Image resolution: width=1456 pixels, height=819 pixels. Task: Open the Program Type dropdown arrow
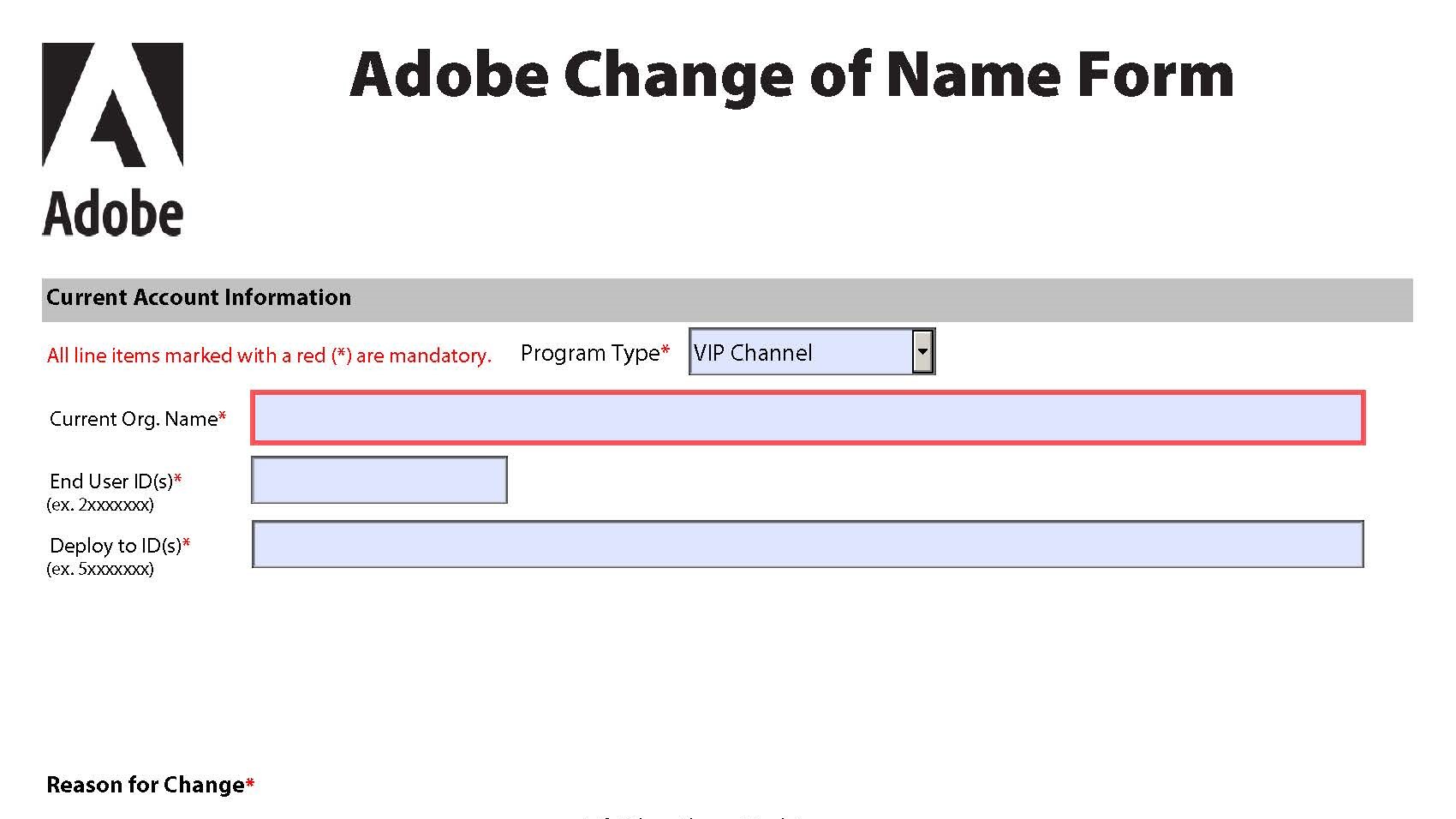click(x=922, y=351)
